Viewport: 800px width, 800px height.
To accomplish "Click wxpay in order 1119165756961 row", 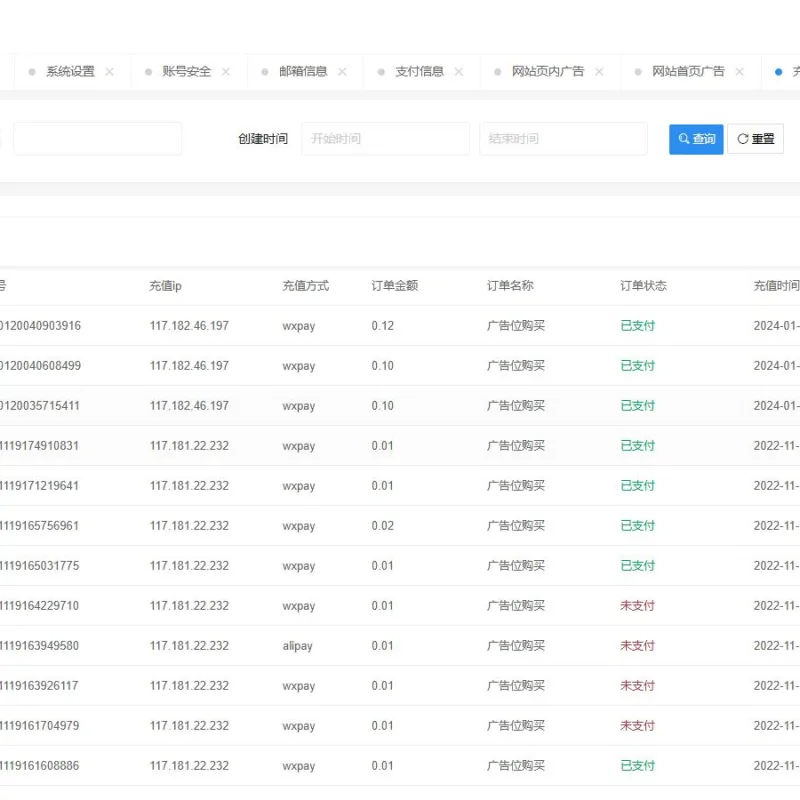I will click(x=298, y=526).
